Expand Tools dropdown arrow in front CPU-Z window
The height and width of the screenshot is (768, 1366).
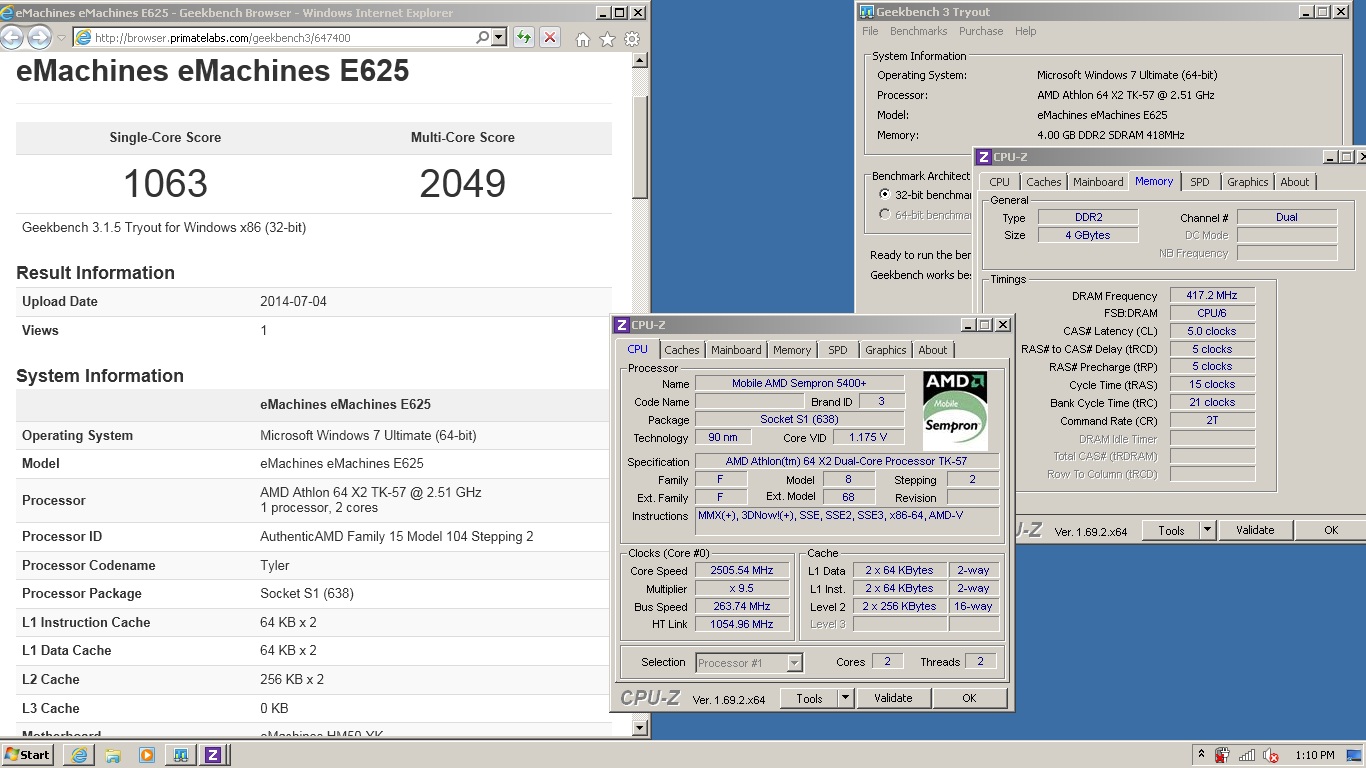[x=845, y=698]
